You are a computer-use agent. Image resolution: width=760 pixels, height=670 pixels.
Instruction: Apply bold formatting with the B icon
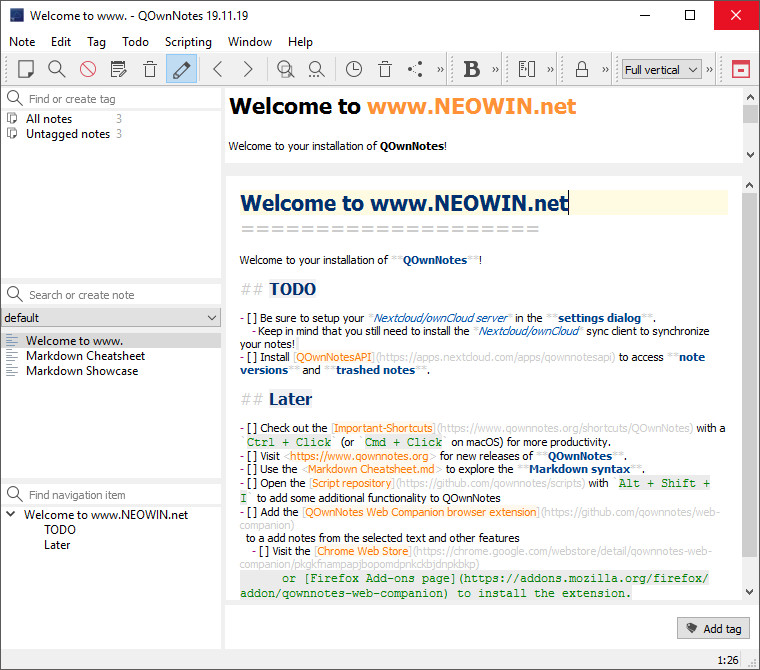pyautogui.click(x=472, y=69)
